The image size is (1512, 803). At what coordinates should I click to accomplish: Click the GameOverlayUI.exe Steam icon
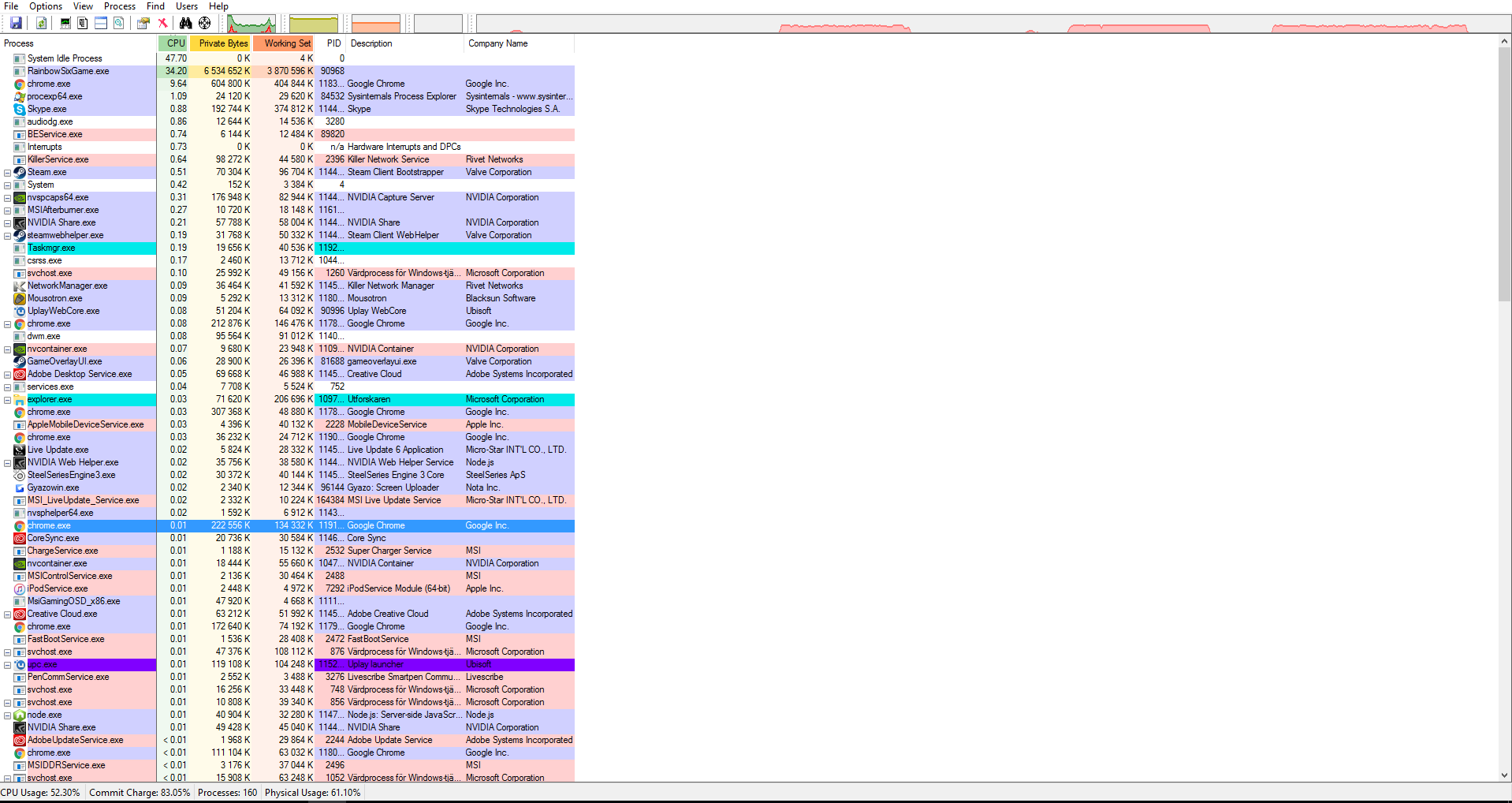click(x=20, y=361)
